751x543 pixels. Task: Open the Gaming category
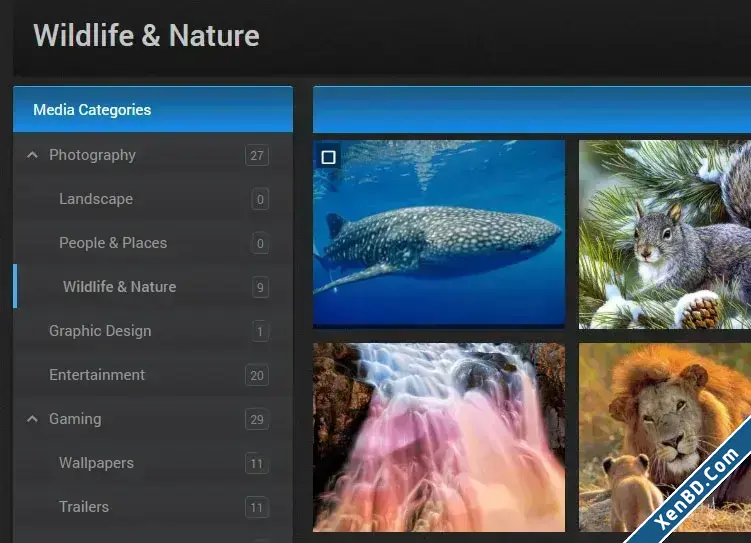[75, 419]
